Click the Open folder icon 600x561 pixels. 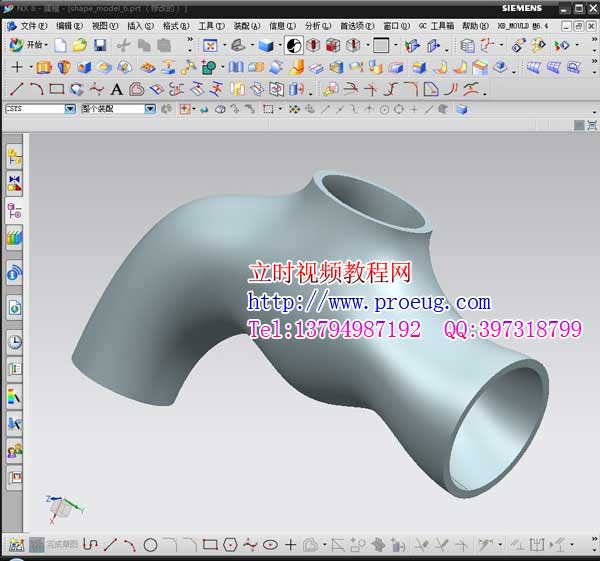click(80, 46)
